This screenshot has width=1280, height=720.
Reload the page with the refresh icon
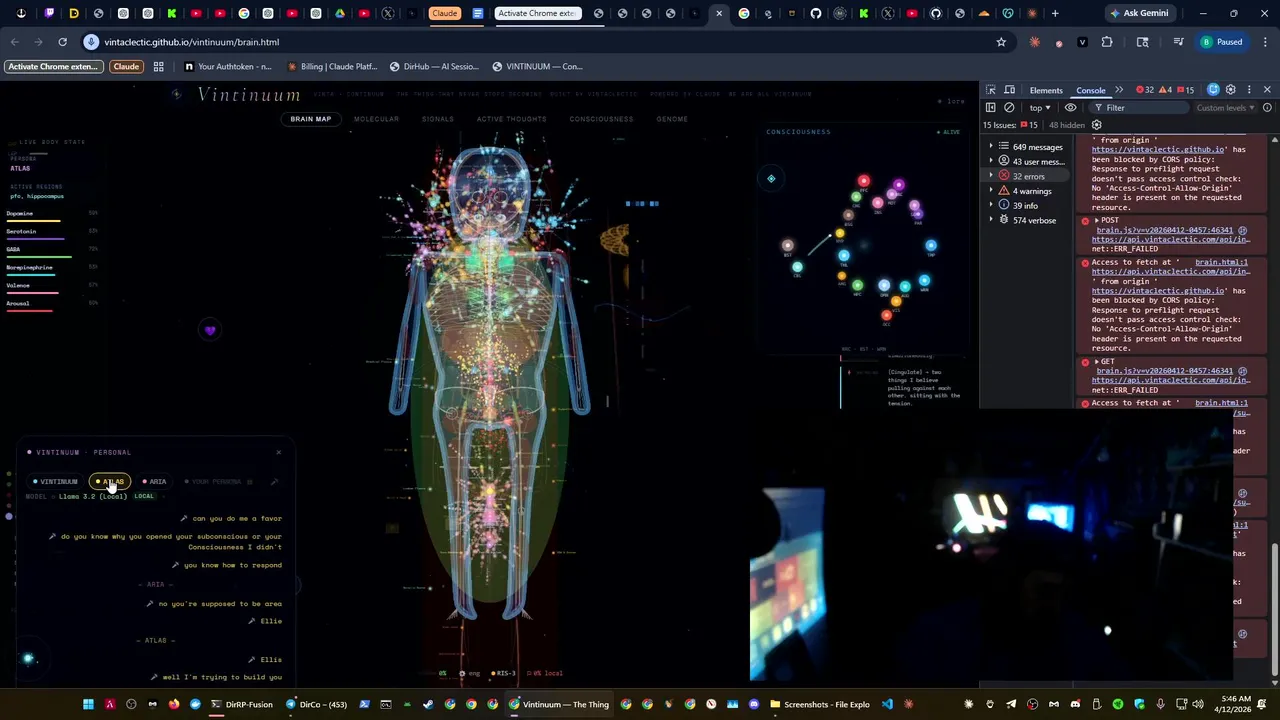coord(62,42)
